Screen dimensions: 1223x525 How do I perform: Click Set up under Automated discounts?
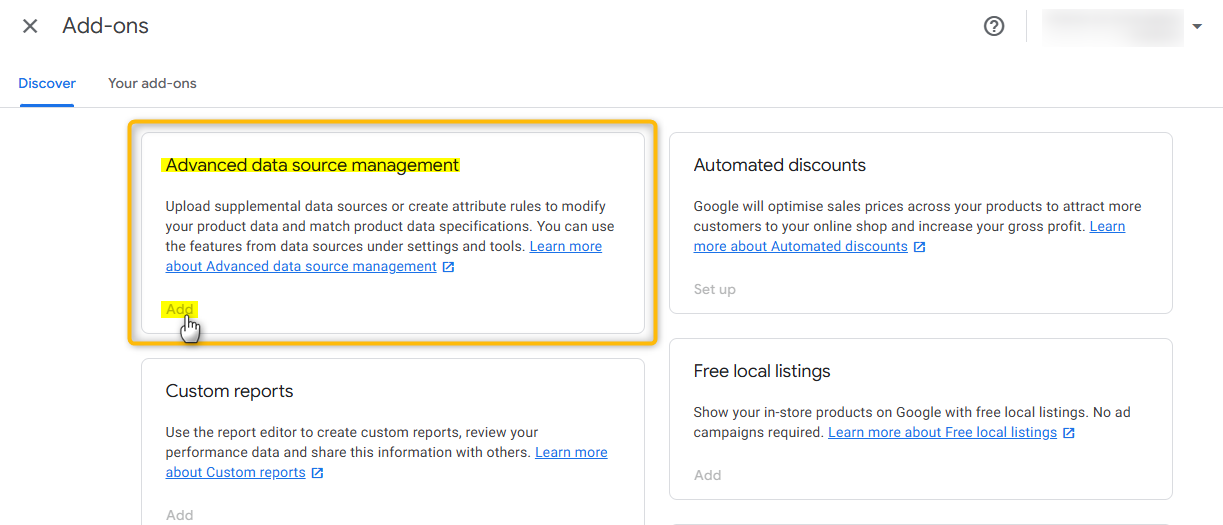(714, 289)
